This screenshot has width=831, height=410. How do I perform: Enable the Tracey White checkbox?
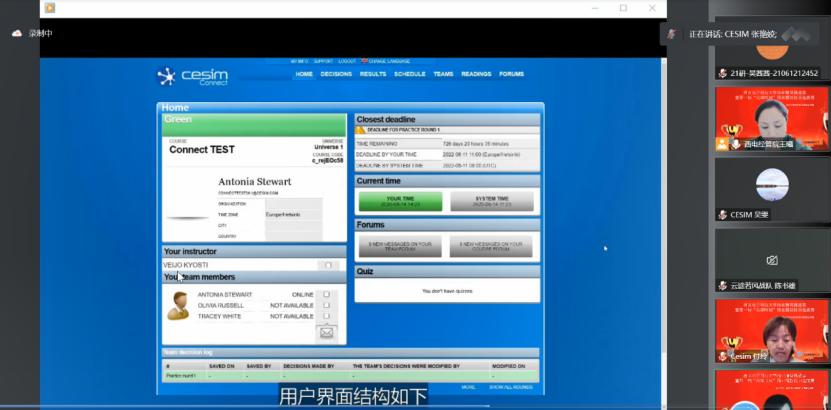coord(326,316)
